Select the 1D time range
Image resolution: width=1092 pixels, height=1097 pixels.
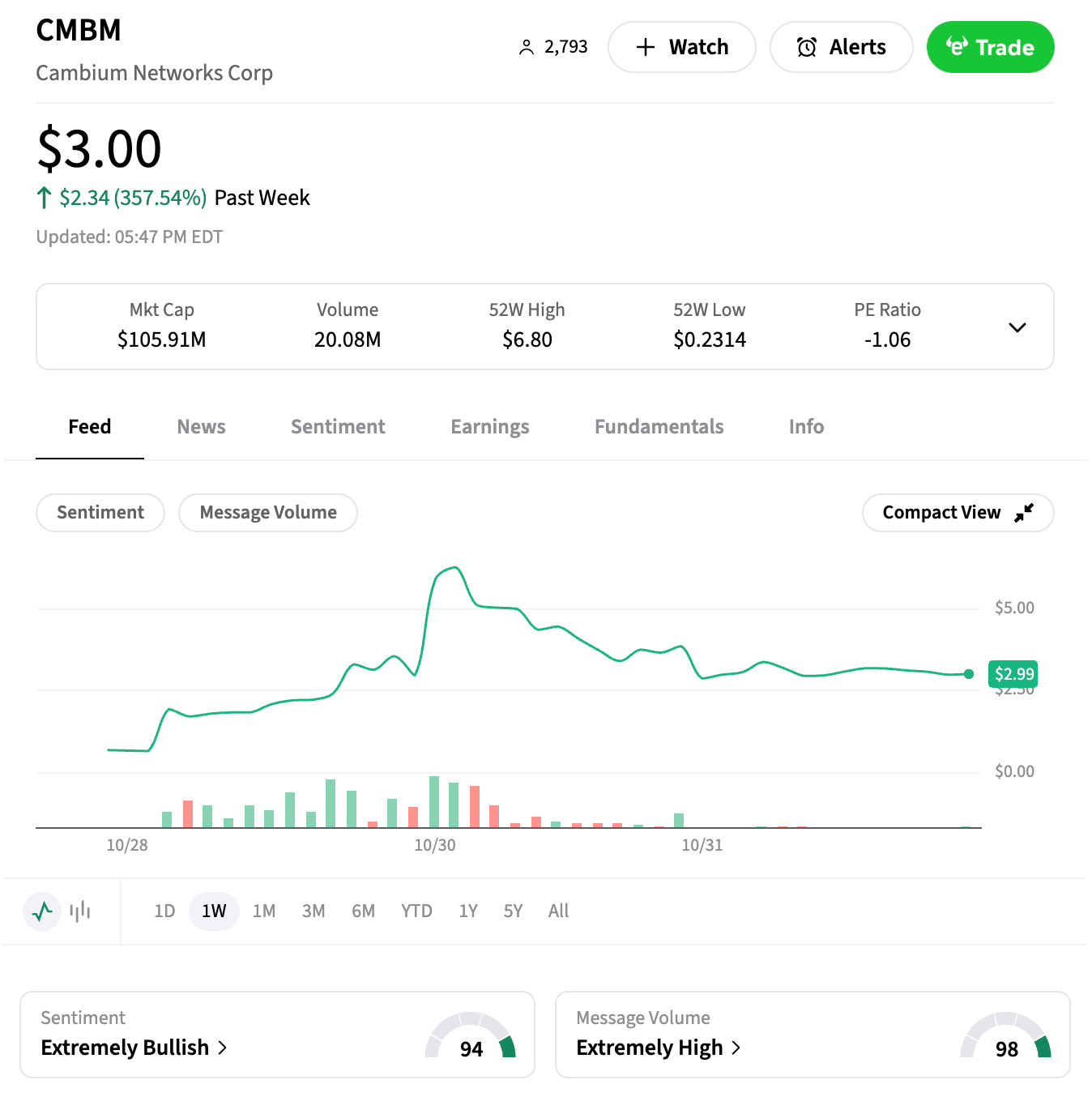tap(164, 911)
